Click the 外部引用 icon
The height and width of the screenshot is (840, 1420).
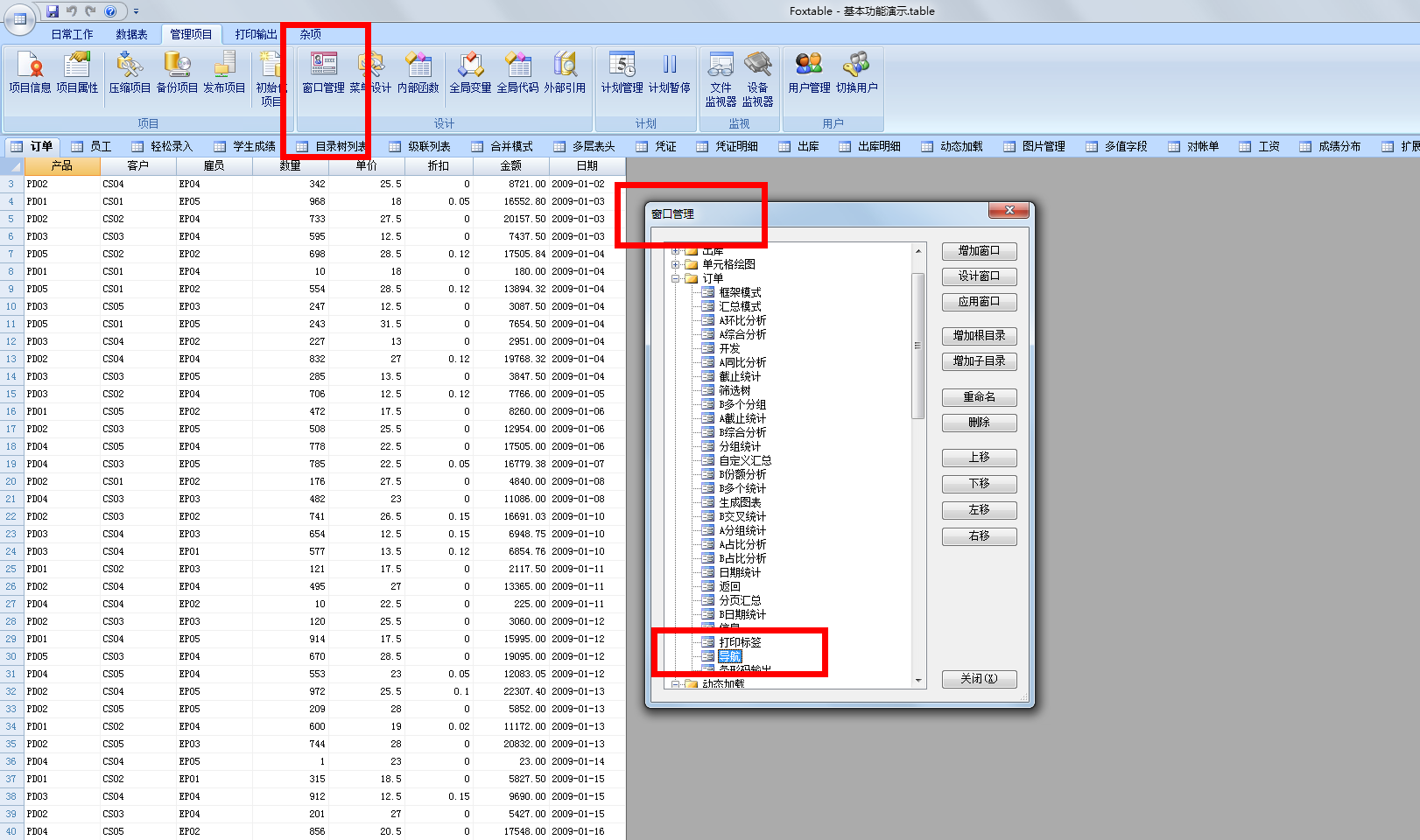point(565,73)
